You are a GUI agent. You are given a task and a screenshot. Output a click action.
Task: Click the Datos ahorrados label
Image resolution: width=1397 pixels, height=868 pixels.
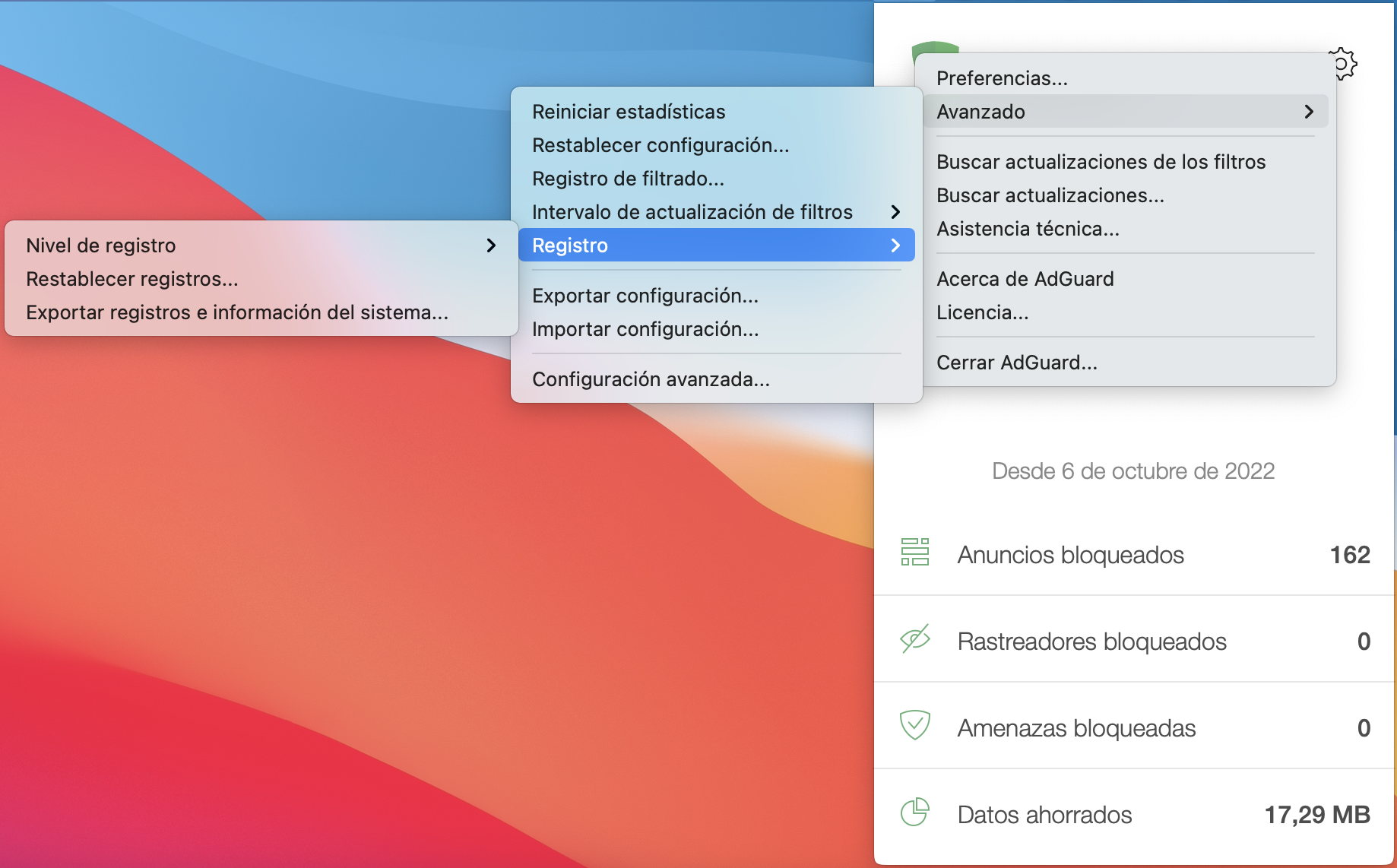click(x=1044, y=815)
